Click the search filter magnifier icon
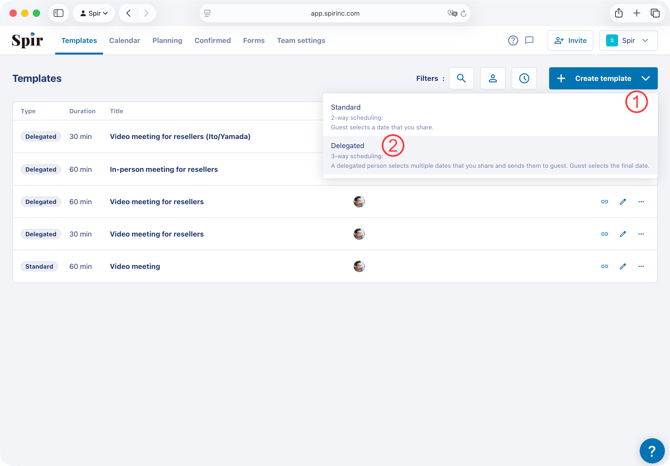 [x=461, y=78]
